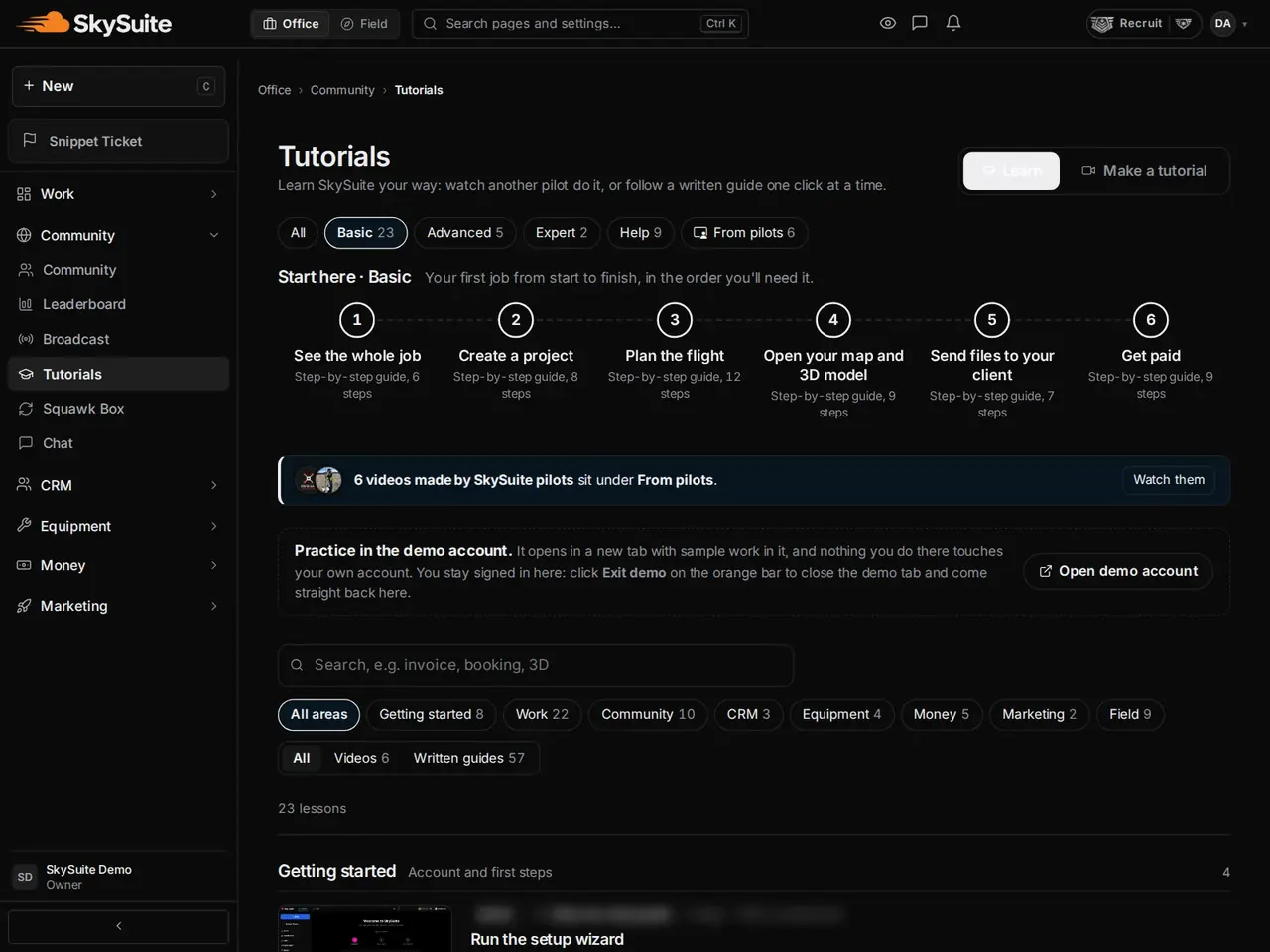
Task: Click the SkySuite logo
Action: 94,23
